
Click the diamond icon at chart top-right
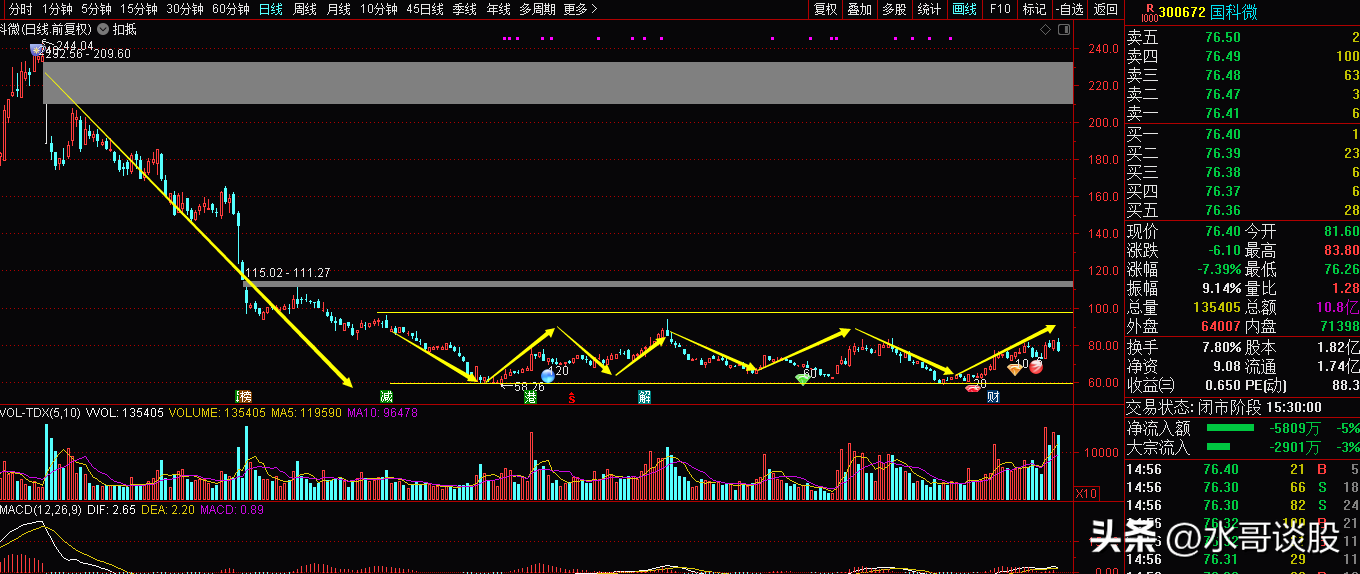coord(1046,30)
